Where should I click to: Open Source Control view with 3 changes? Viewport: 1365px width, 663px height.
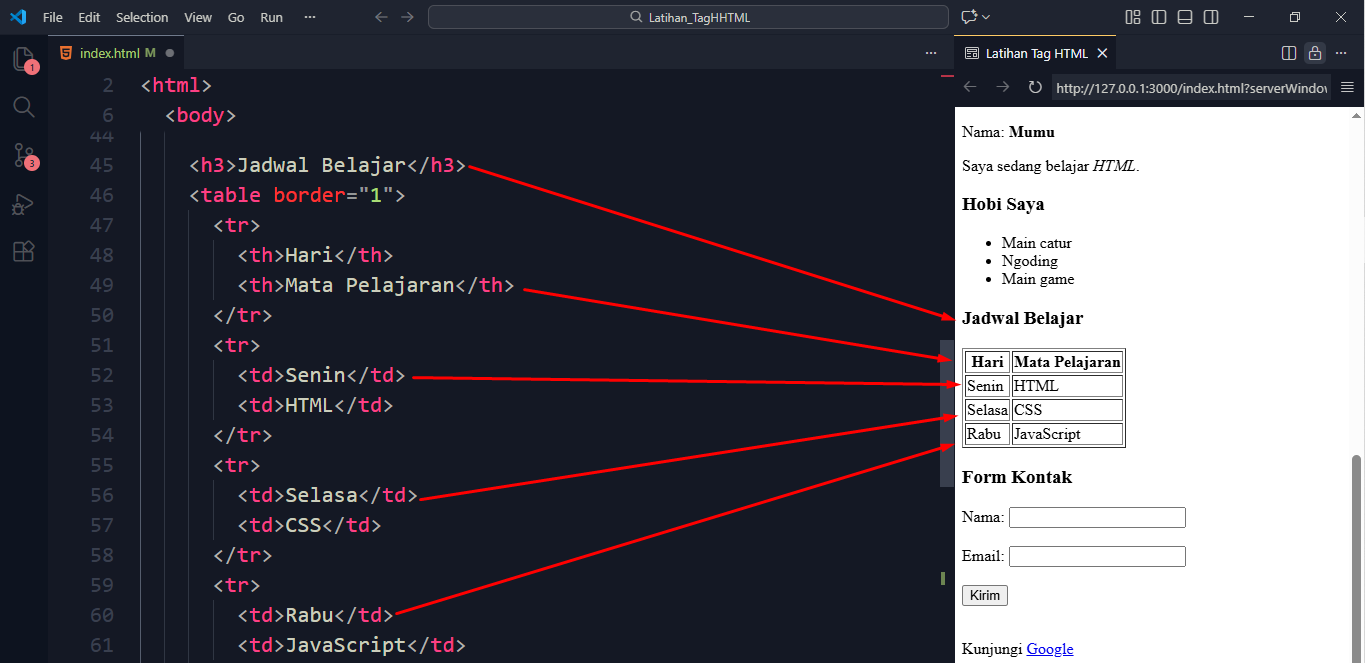pos(23,155)
